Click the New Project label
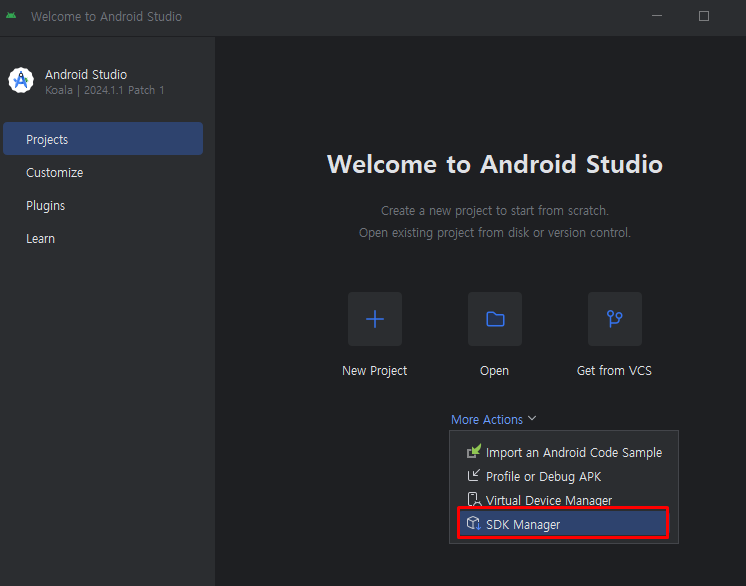 point(374,371)
